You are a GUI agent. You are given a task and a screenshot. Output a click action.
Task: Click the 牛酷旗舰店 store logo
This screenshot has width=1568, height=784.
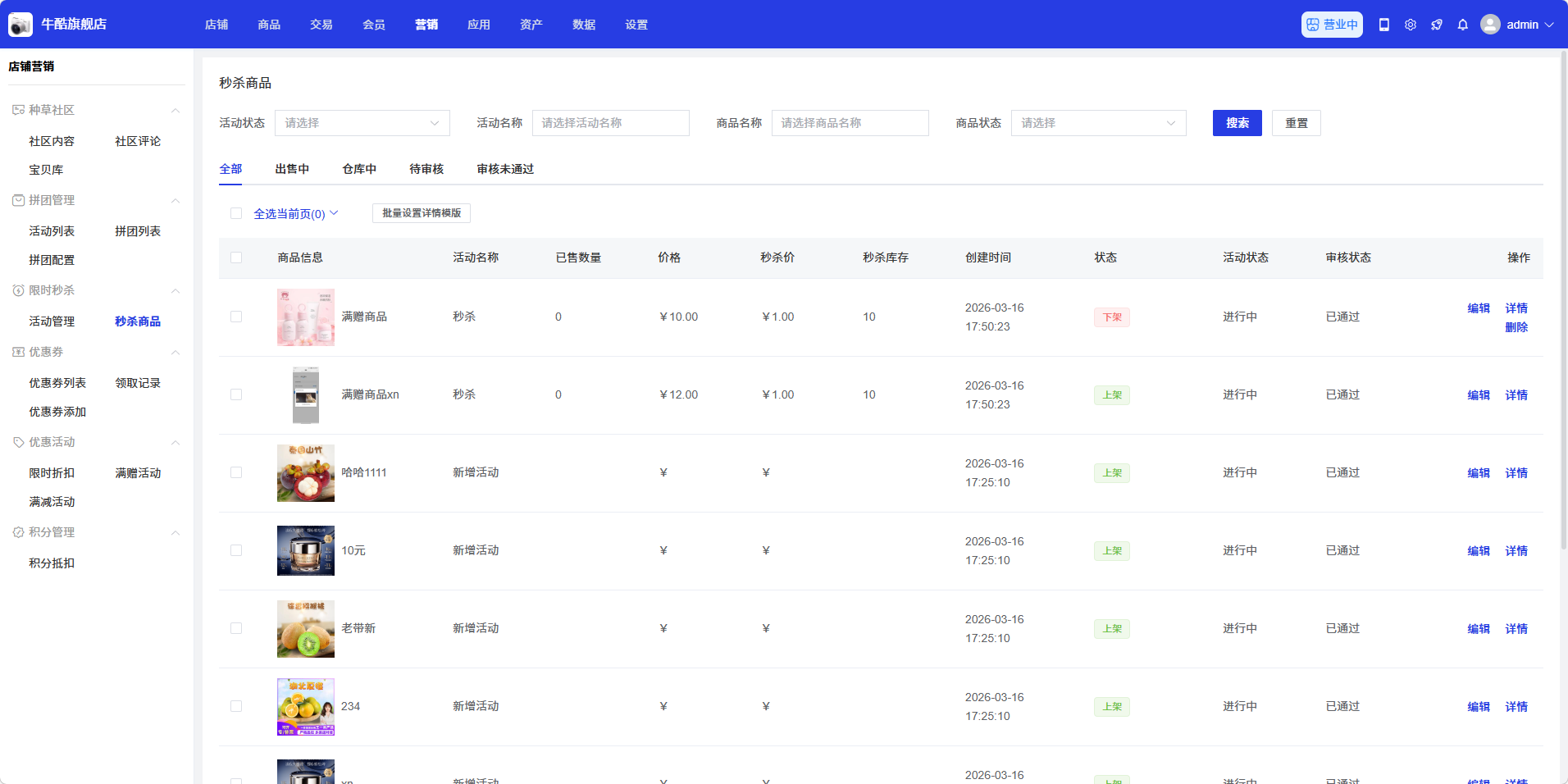(21, 25)
